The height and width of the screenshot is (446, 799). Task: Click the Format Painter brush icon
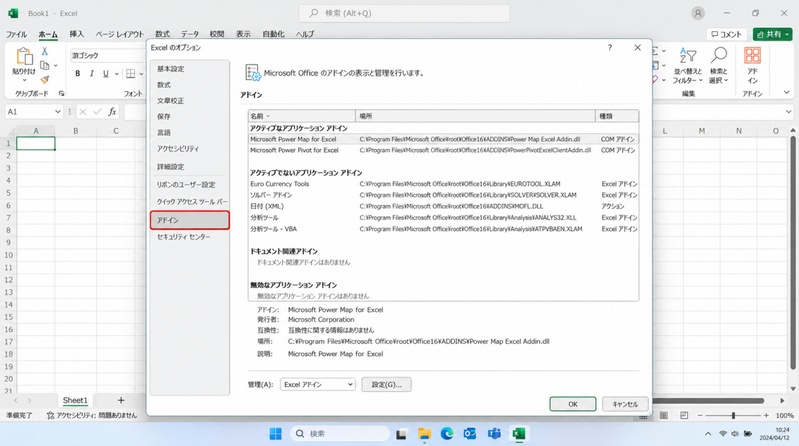click(45, 79)
